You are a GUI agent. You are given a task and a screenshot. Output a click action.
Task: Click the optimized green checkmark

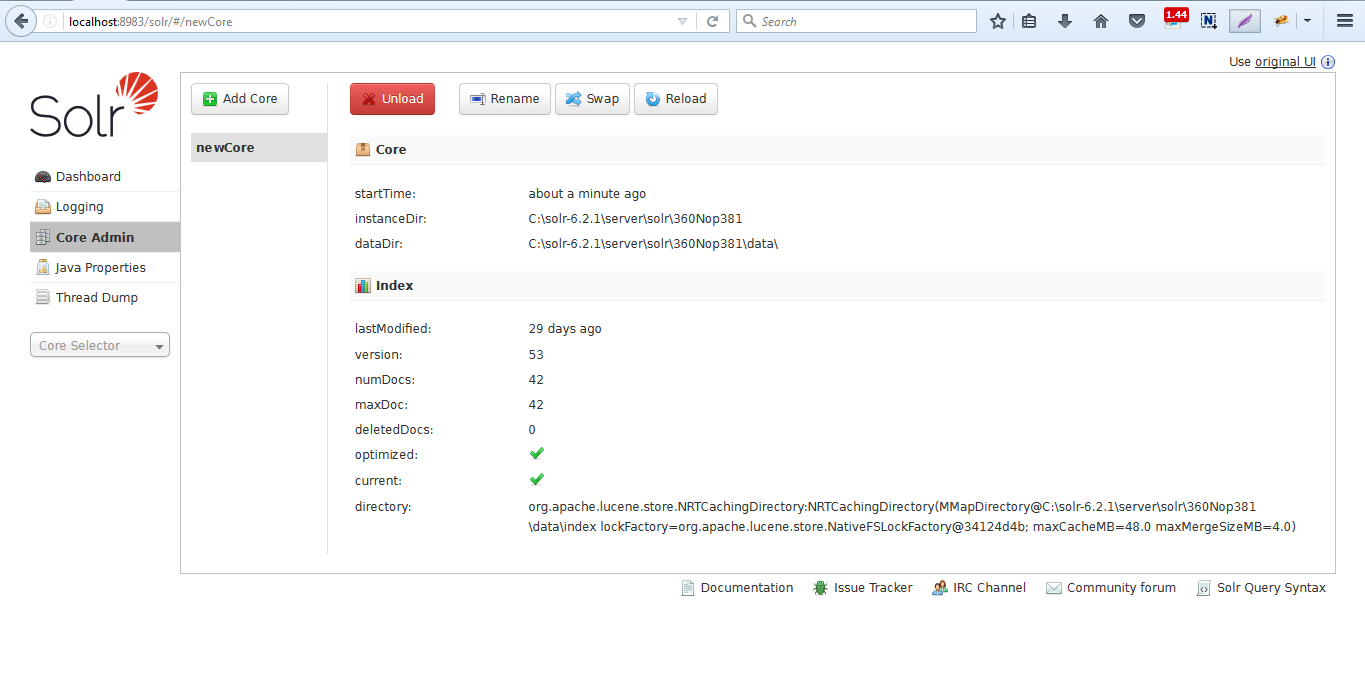pos(536,454)
